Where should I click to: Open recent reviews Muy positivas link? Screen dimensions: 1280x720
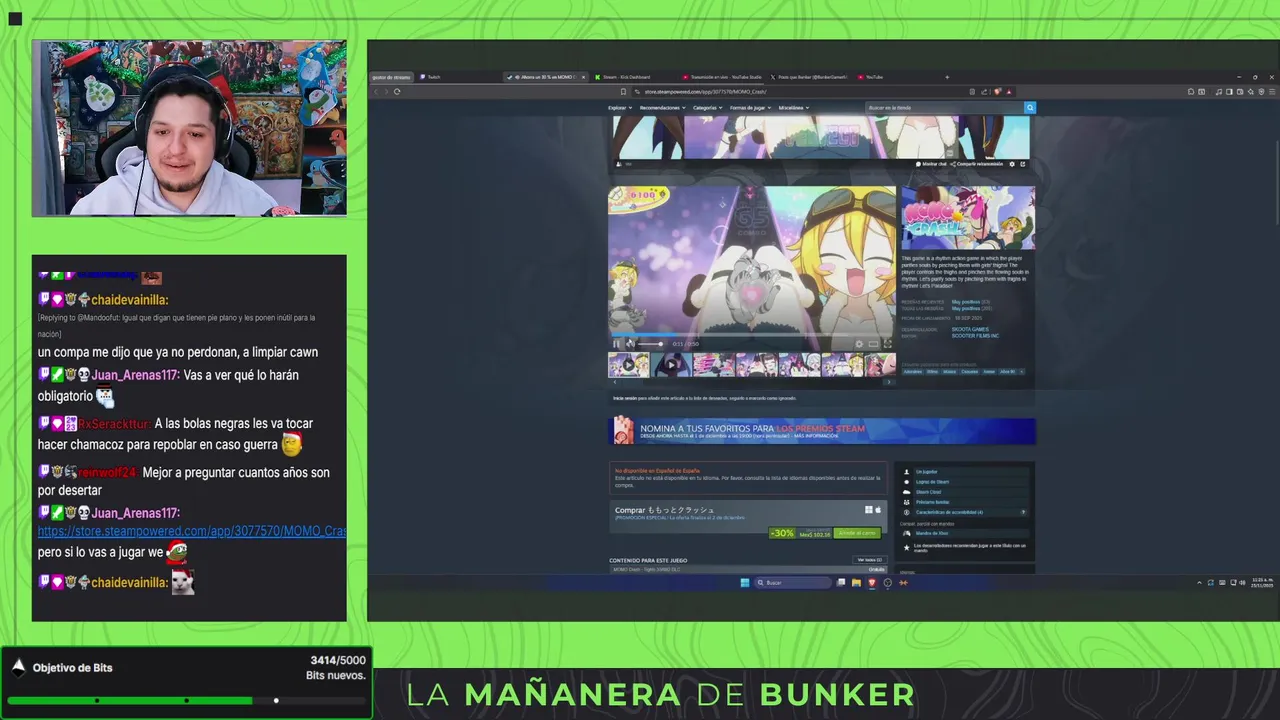pyautogui.click(x=965, y=302)
